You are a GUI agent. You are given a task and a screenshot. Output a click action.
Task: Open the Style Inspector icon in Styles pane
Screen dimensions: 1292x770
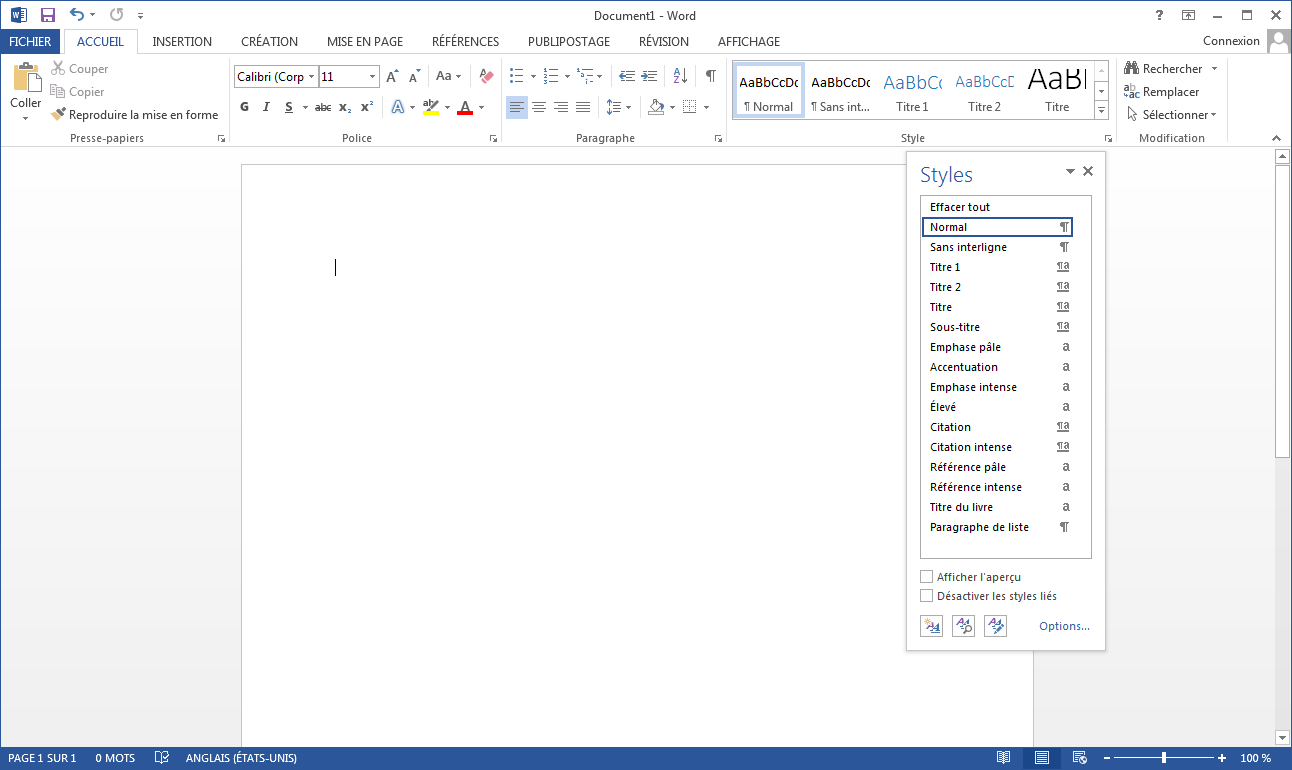pos(963,626)
